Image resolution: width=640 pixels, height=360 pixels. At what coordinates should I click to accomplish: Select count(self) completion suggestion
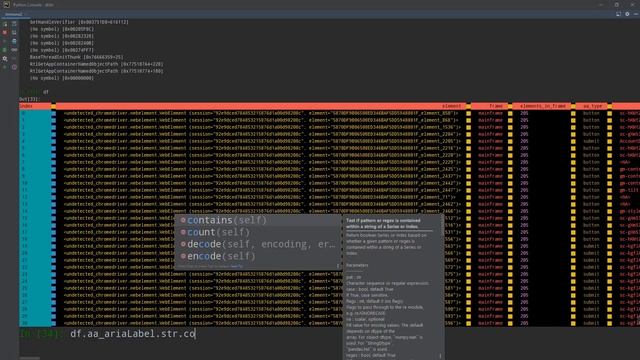(258, 232)
